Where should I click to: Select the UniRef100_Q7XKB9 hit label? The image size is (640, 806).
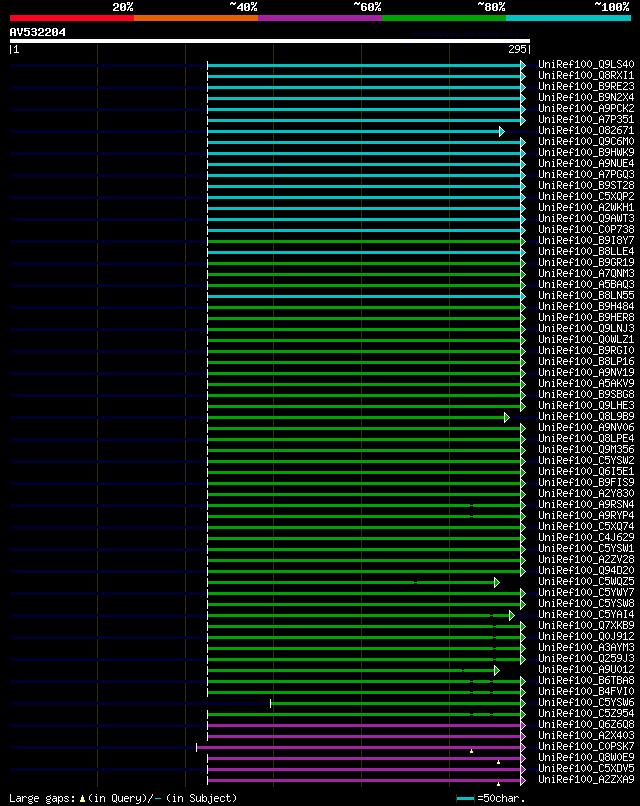(x=586, y=626)
